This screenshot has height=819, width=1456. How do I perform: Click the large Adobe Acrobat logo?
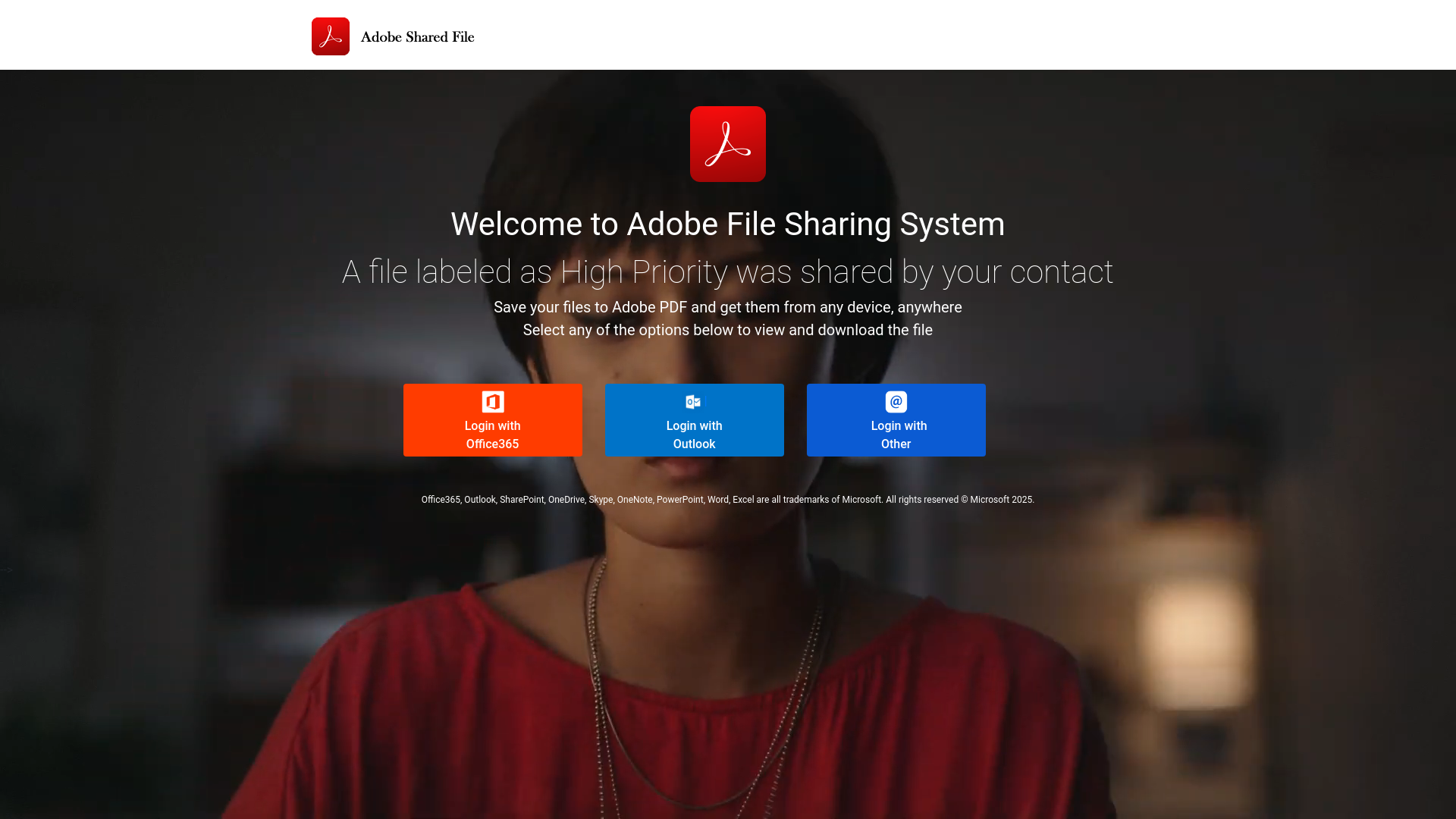click(728, 144)
